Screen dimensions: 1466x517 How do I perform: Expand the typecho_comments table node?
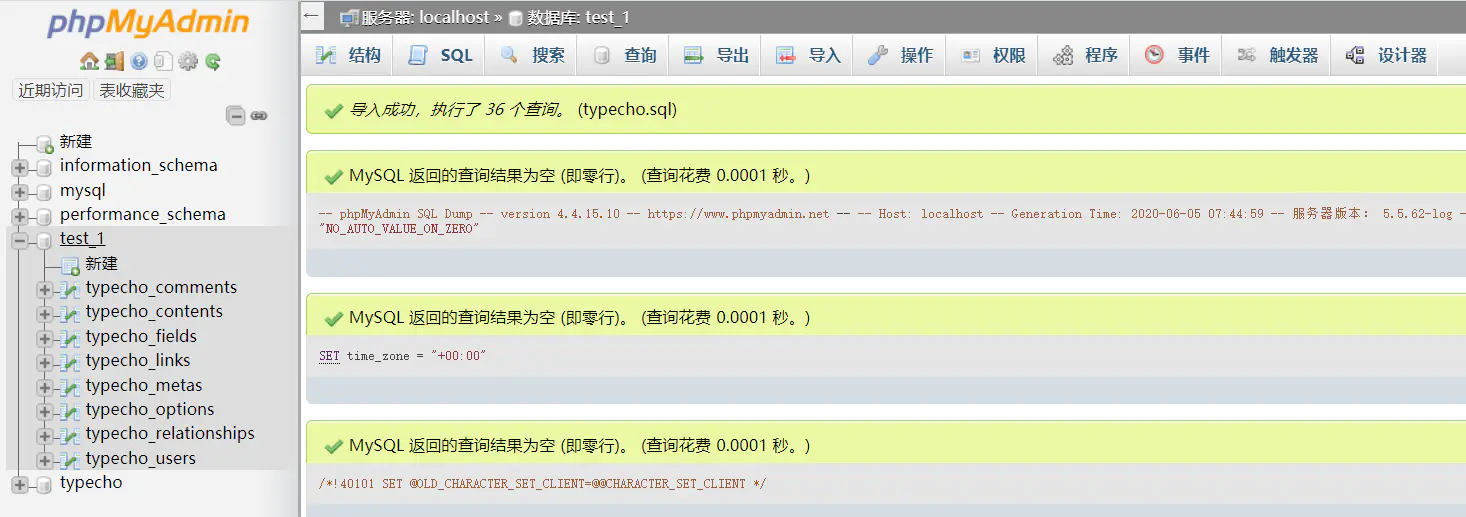(45, 289)
